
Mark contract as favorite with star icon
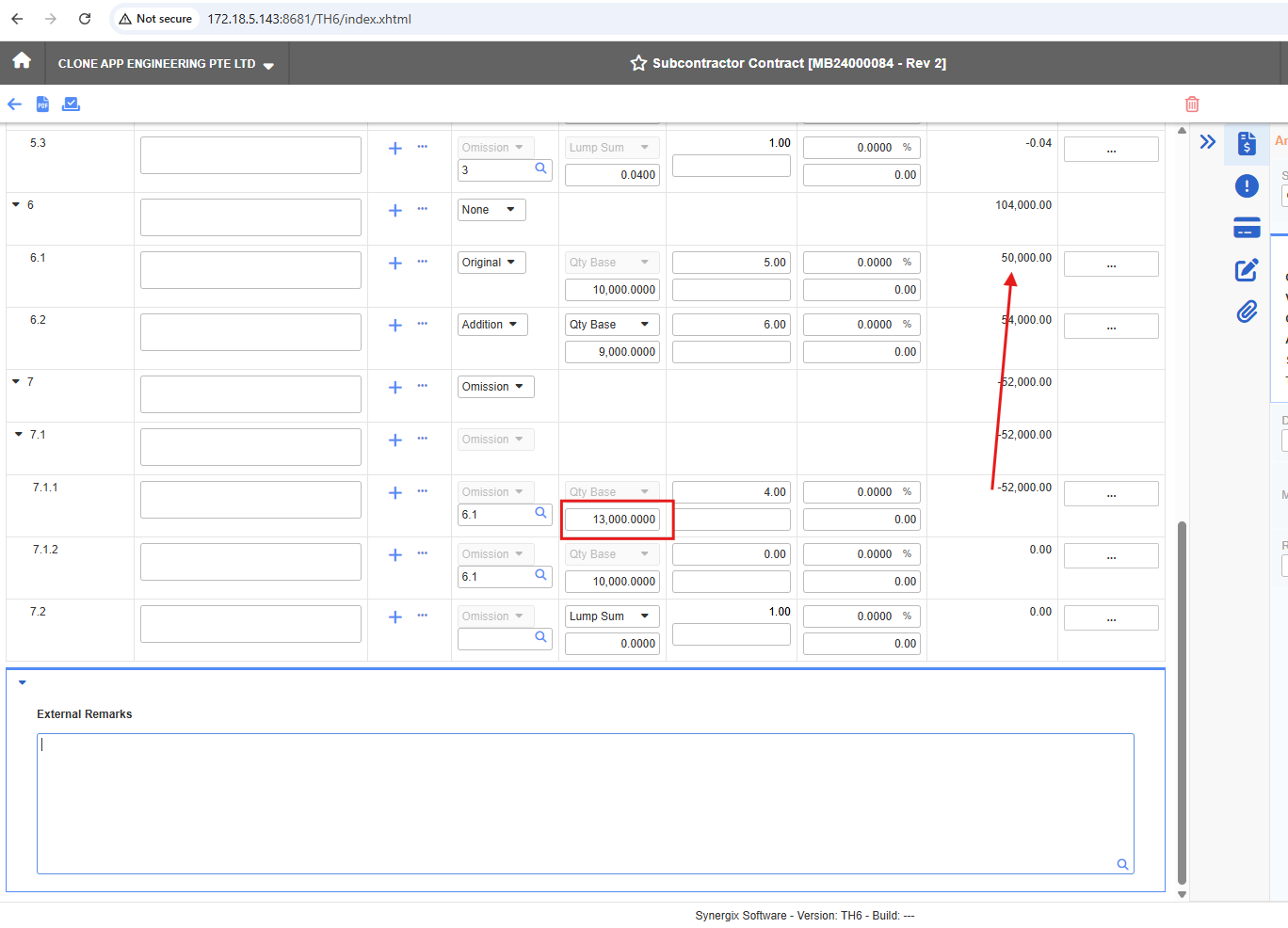tap(638, 63)
